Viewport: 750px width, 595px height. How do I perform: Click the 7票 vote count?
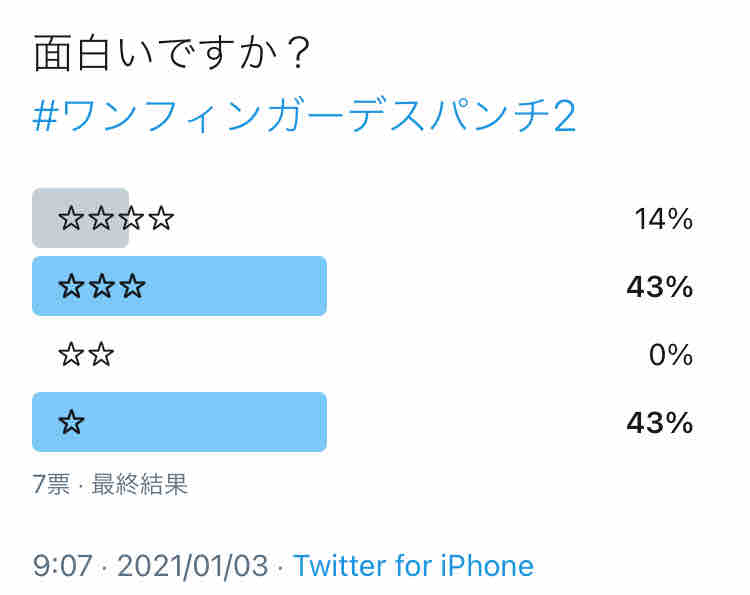click(x=51, y=485)
